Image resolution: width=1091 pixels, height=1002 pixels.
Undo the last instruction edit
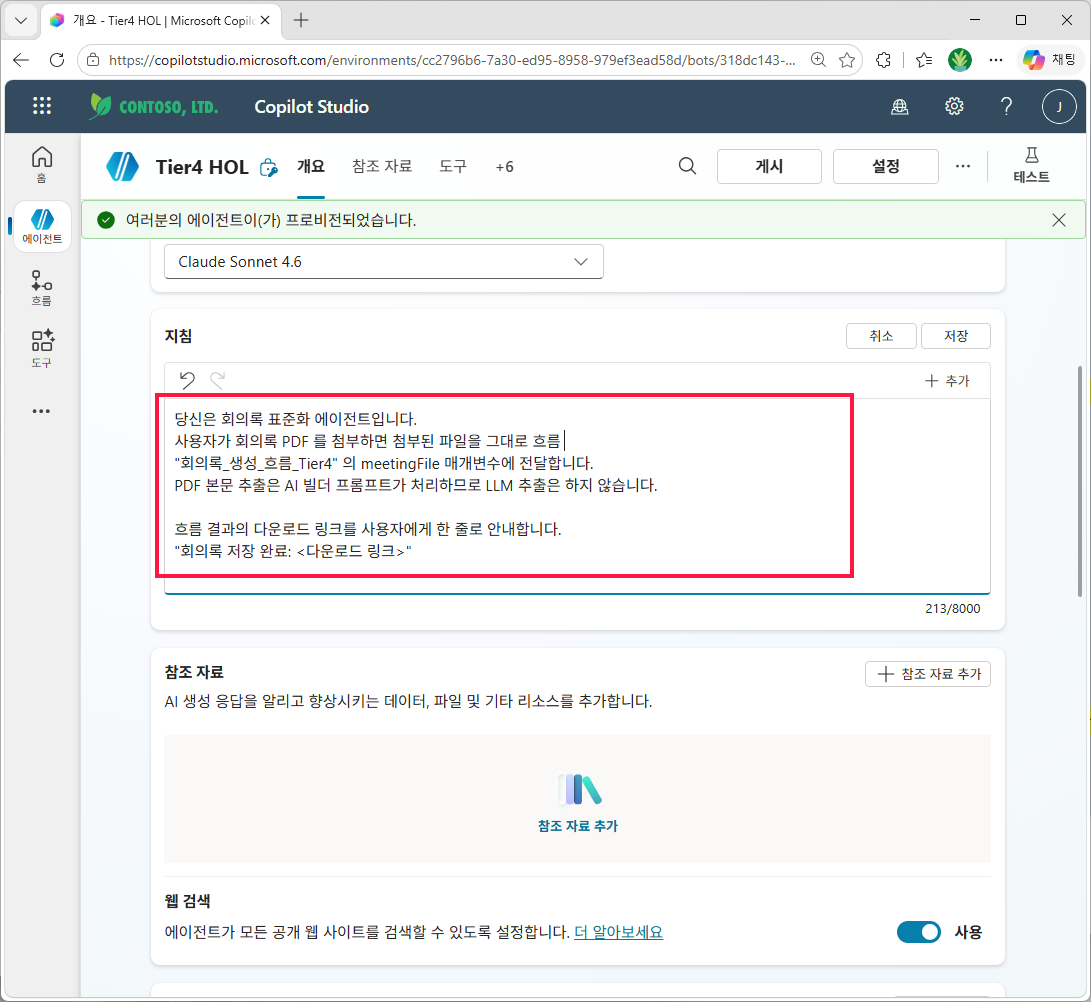coord(187,380)
